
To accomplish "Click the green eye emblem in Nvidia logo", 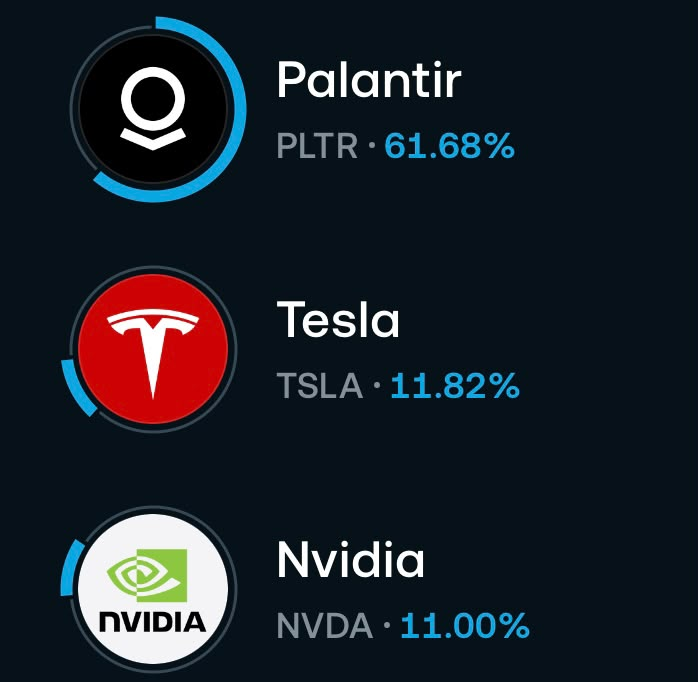I will pyautogui.click(x=147, y=576).
